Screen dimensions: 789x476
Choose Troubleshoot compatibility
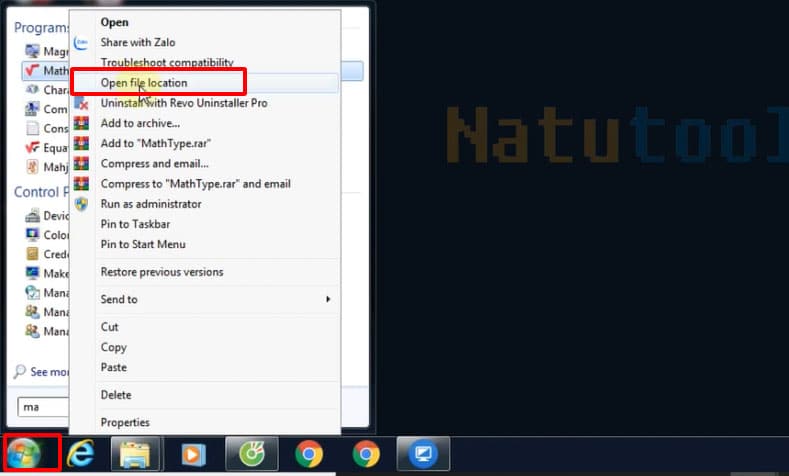[x=167, y=62]
